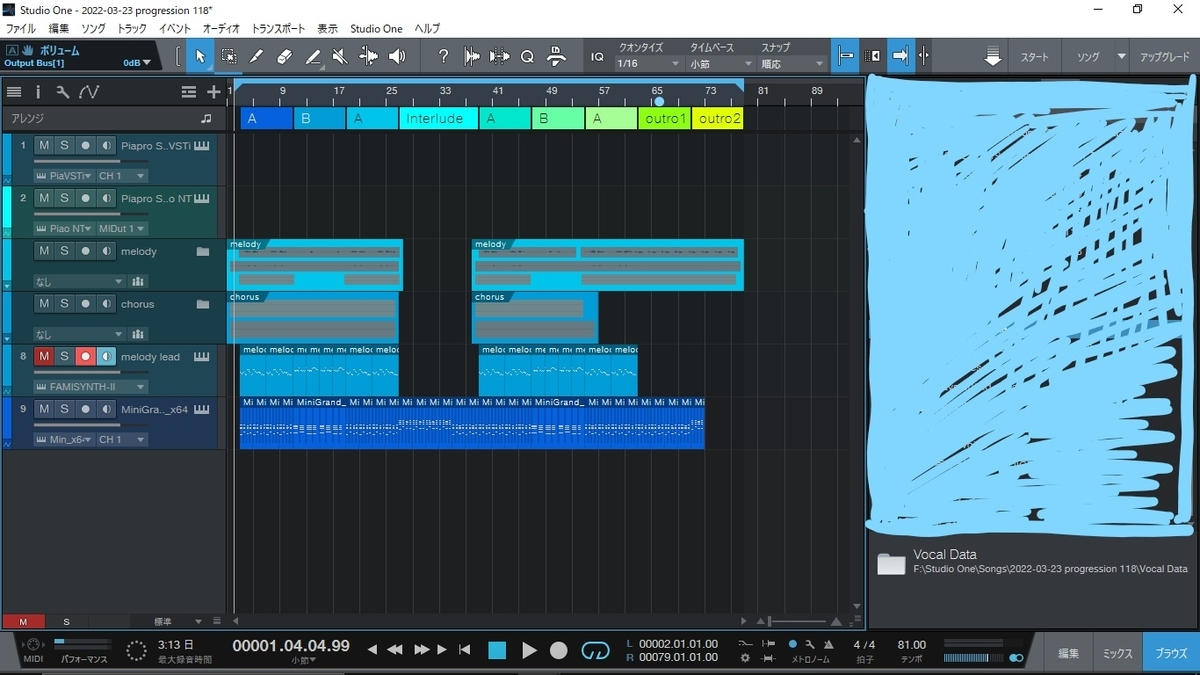Open the PiaVSTi instrument dropdown
The height and width of the screenshot is (675, 1200).
[x=62, y=176]
